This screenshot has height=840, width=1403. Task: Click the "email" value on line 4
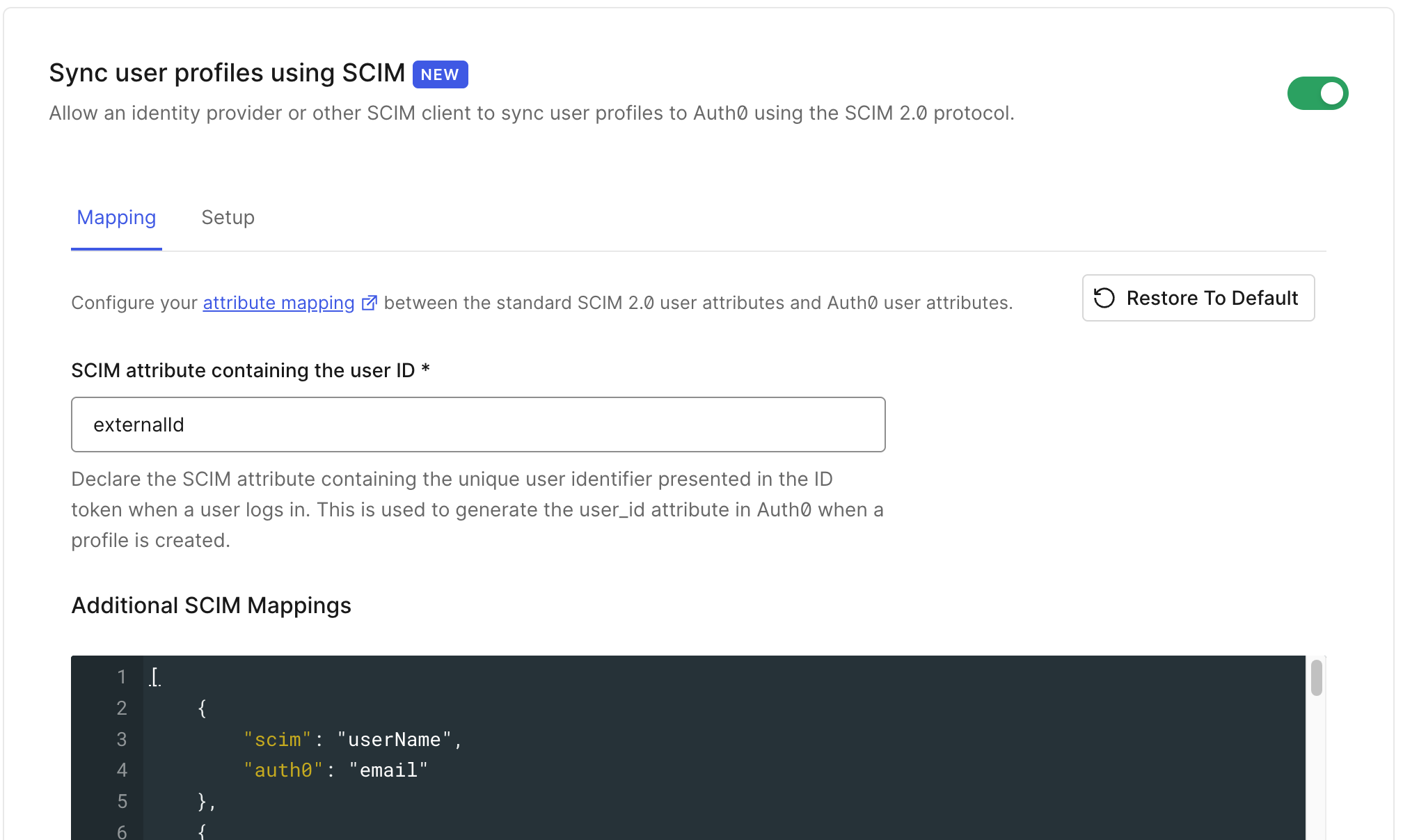point(388,770)
